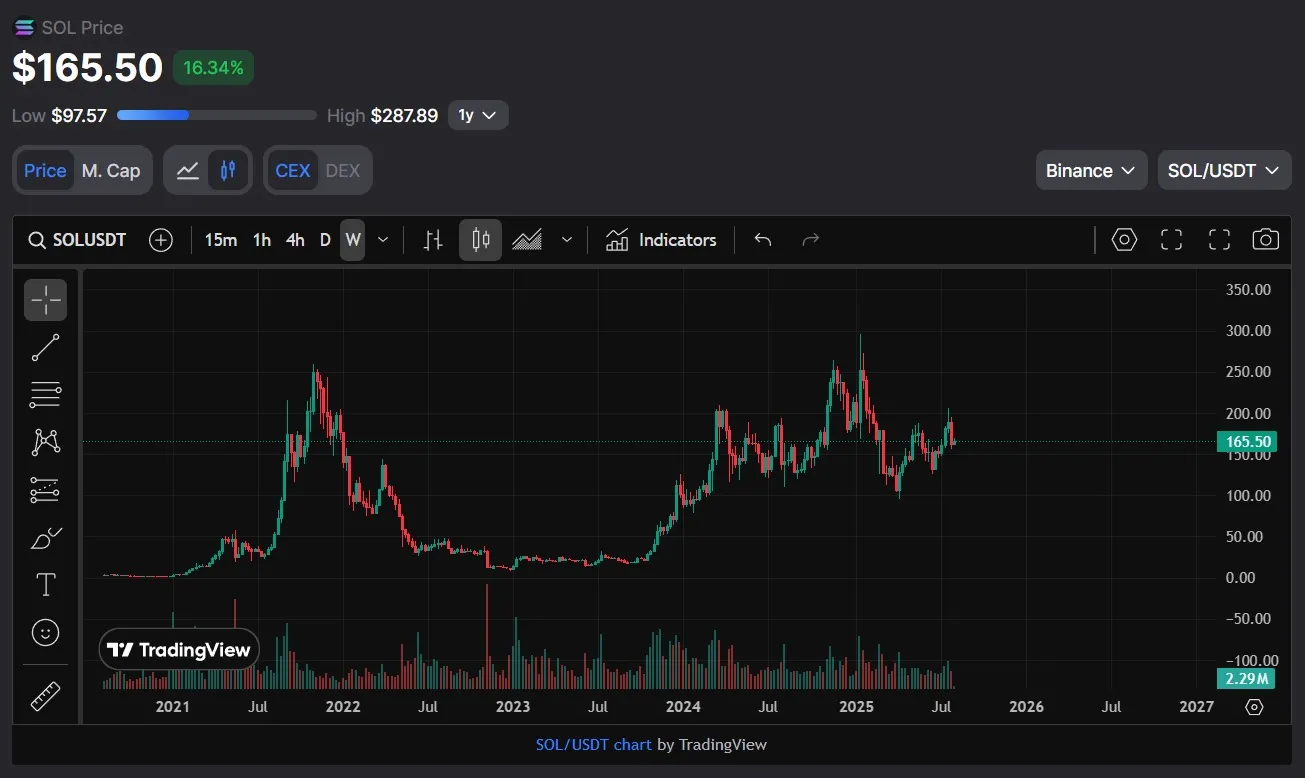Toggle to DEX data source
Screen dimensions: 1305x778
[343, 171]
